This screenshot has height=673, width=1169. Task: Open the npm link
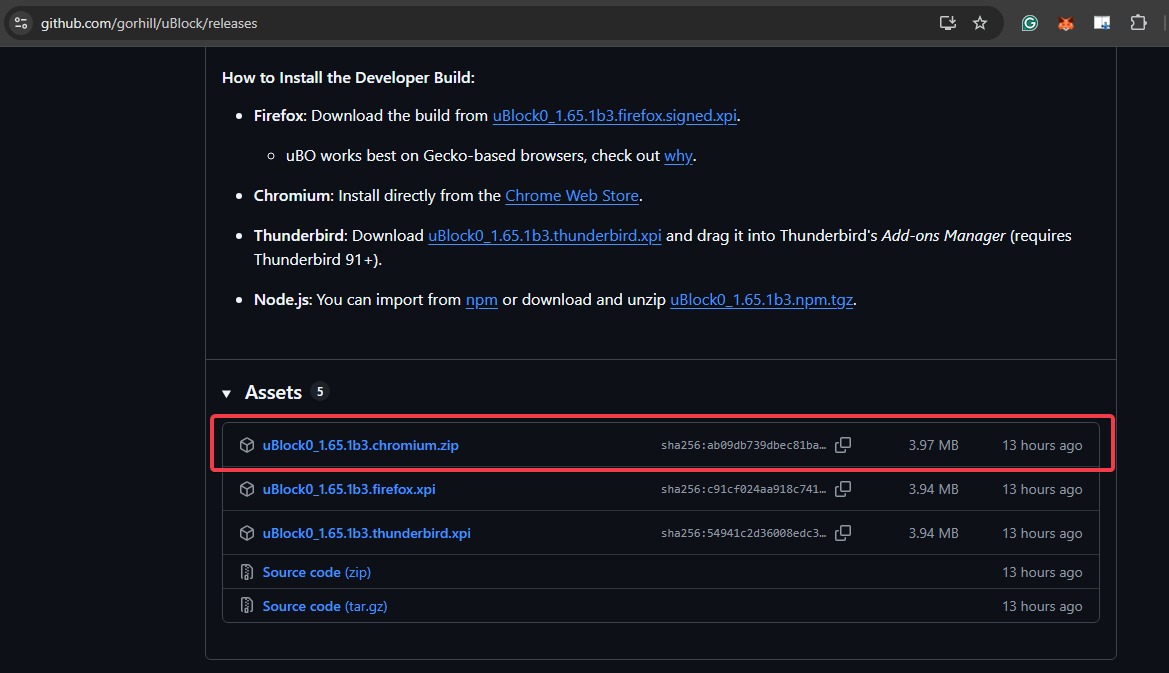coord(481,300)
